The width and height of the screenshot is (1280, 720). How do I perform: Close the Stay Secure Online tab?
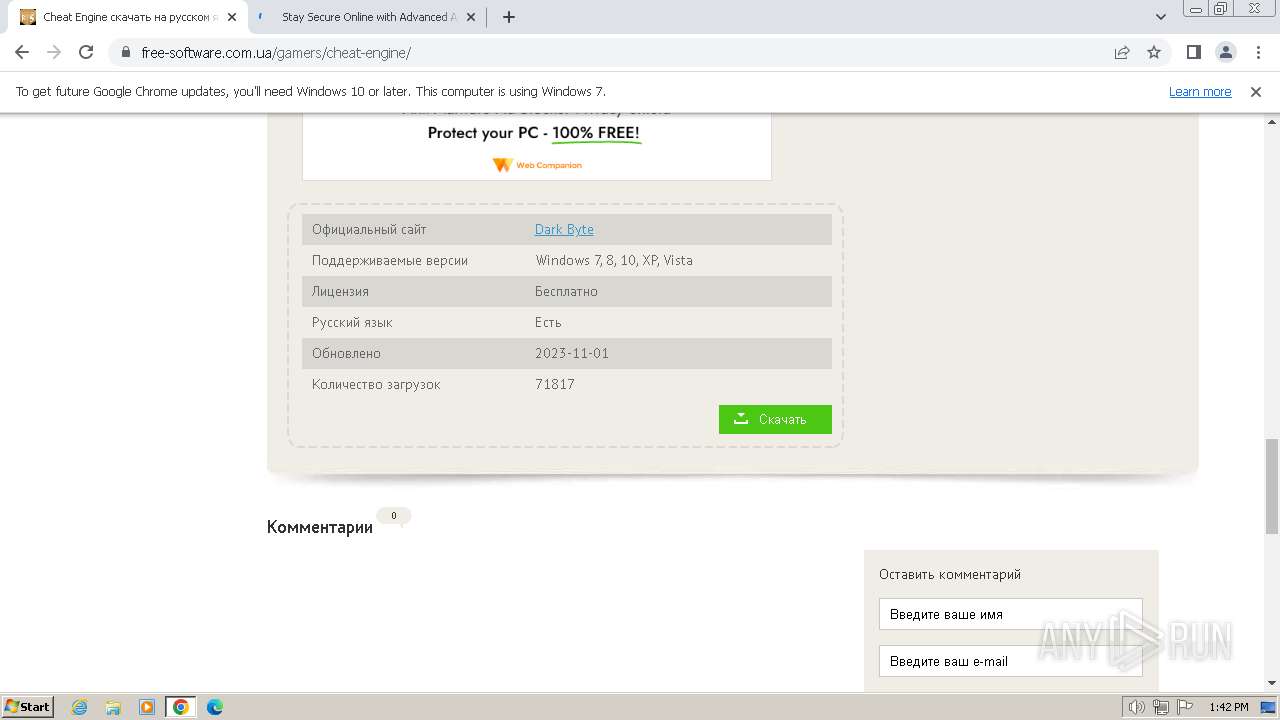click(471, 17)
